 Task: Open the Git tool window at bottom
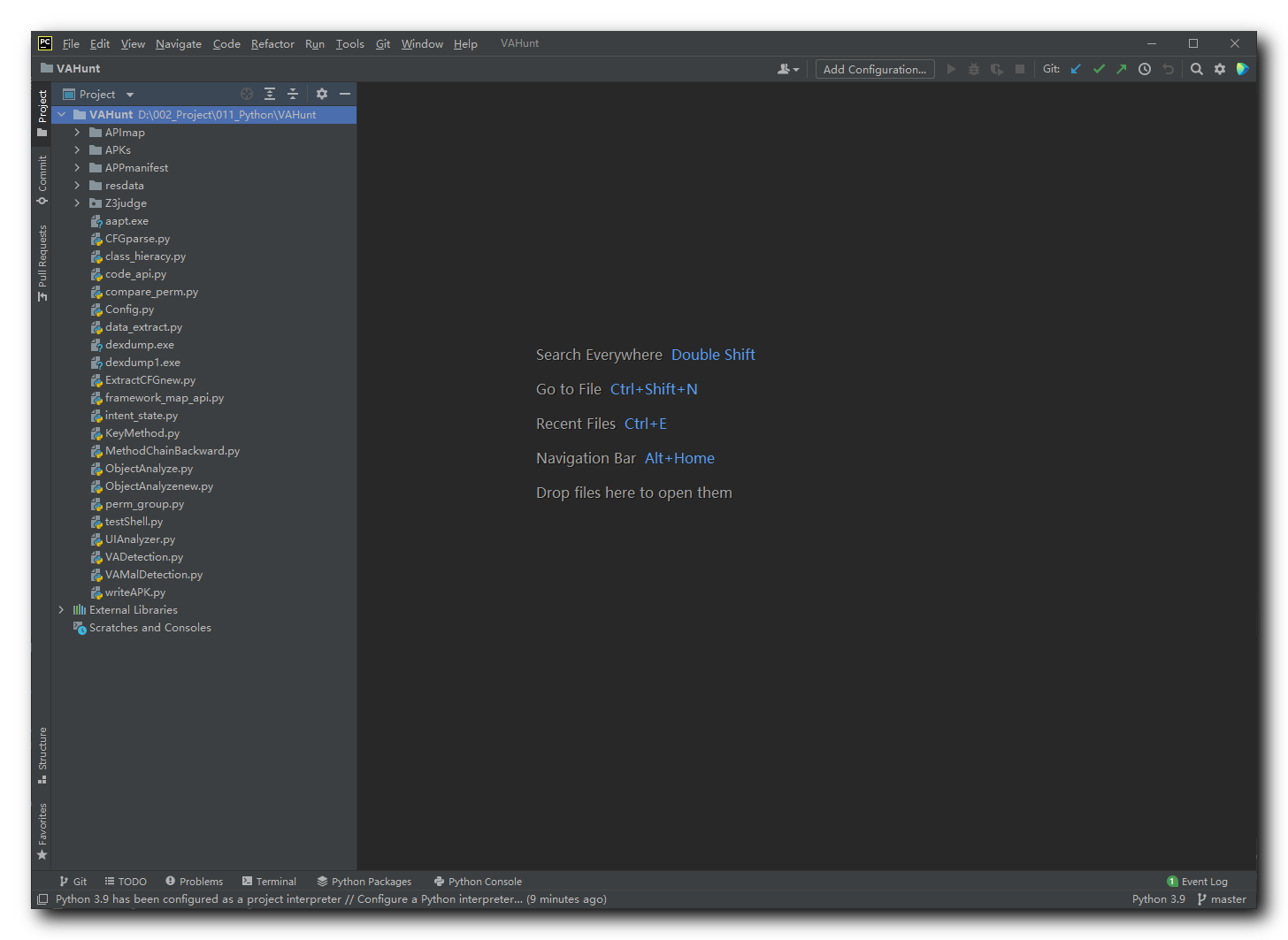[x=73, y=882]
